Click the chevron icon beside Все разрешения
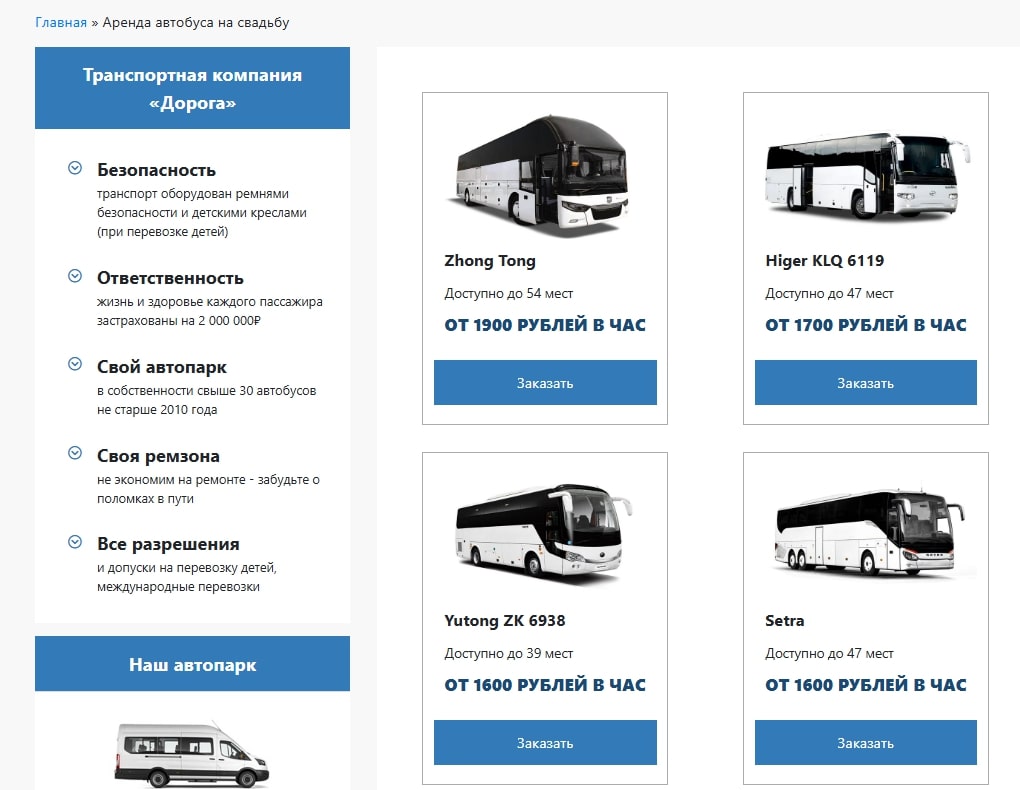Screen dimensions: 1020x790 pos(75,541)
